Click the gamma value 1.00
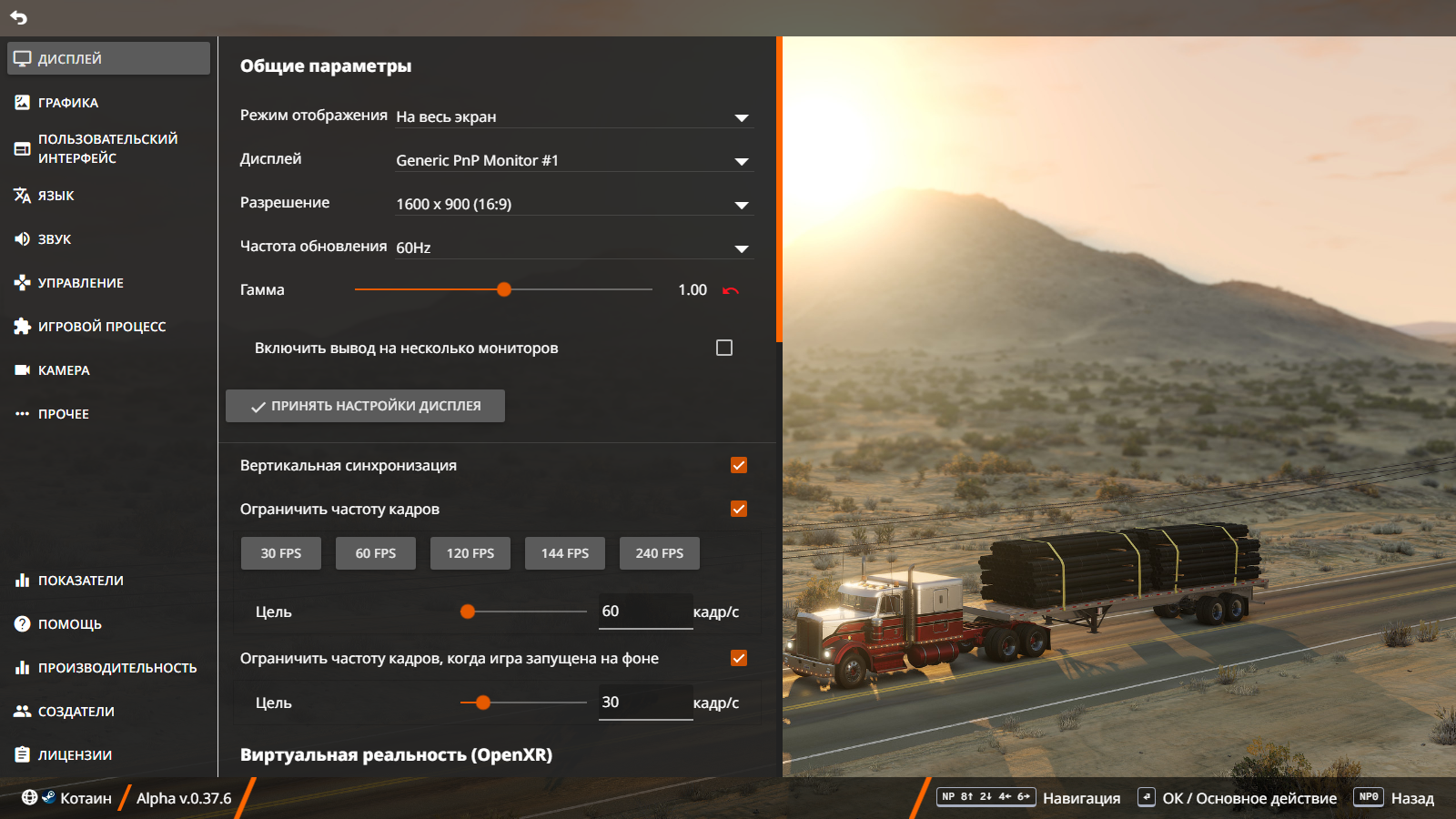This screenshot has width=1456, height=819. coord(693,289)
